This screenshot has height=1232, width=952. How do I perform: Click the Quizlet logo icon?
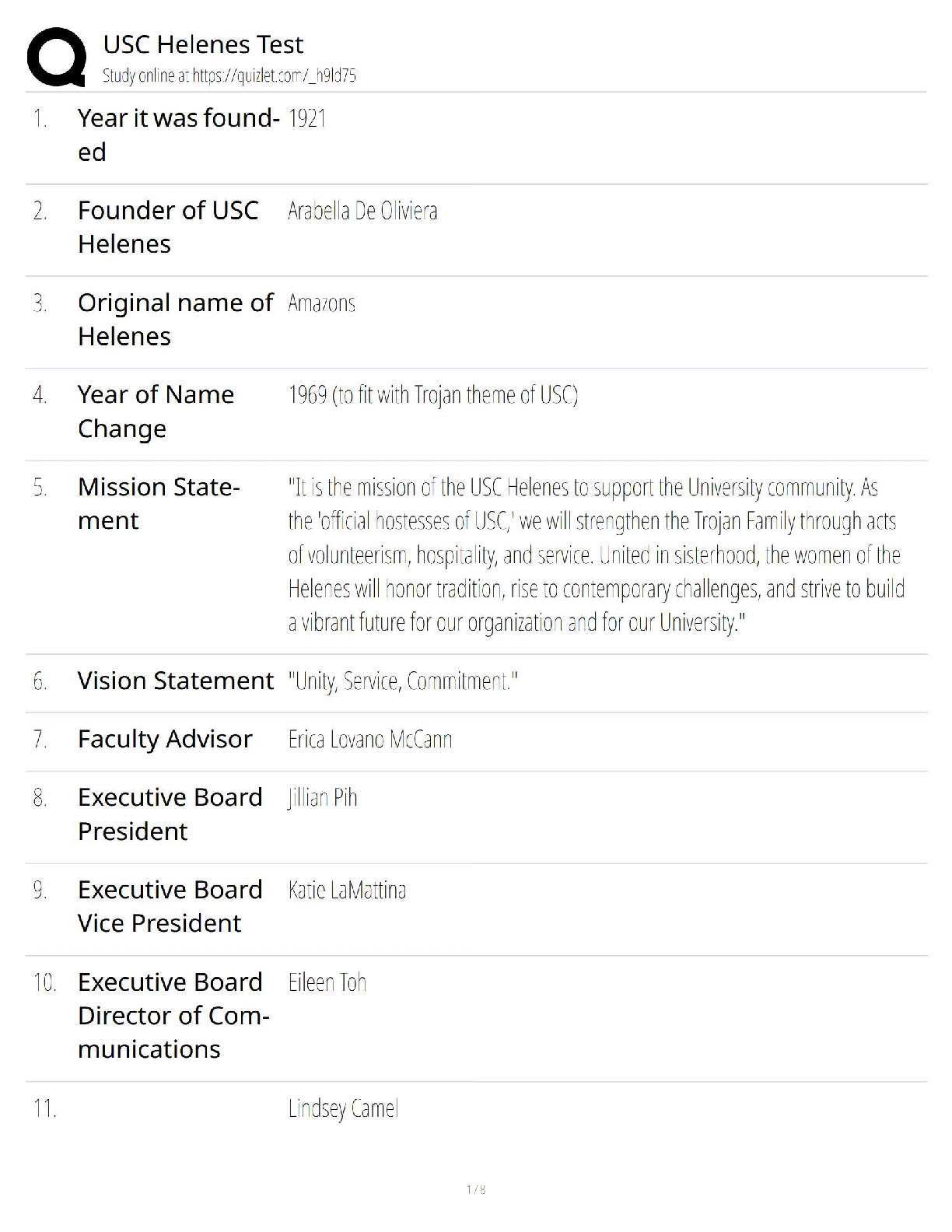point(56,57)
